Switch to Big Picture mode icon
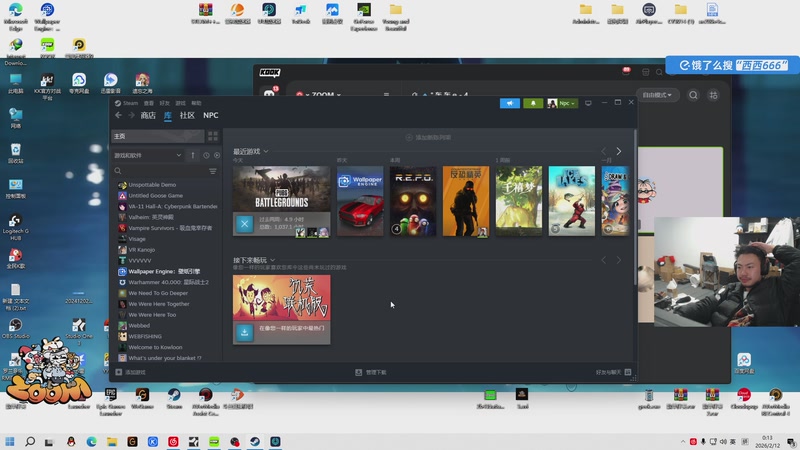Screen dimensions: 800x450 click(x=588, y=103)
